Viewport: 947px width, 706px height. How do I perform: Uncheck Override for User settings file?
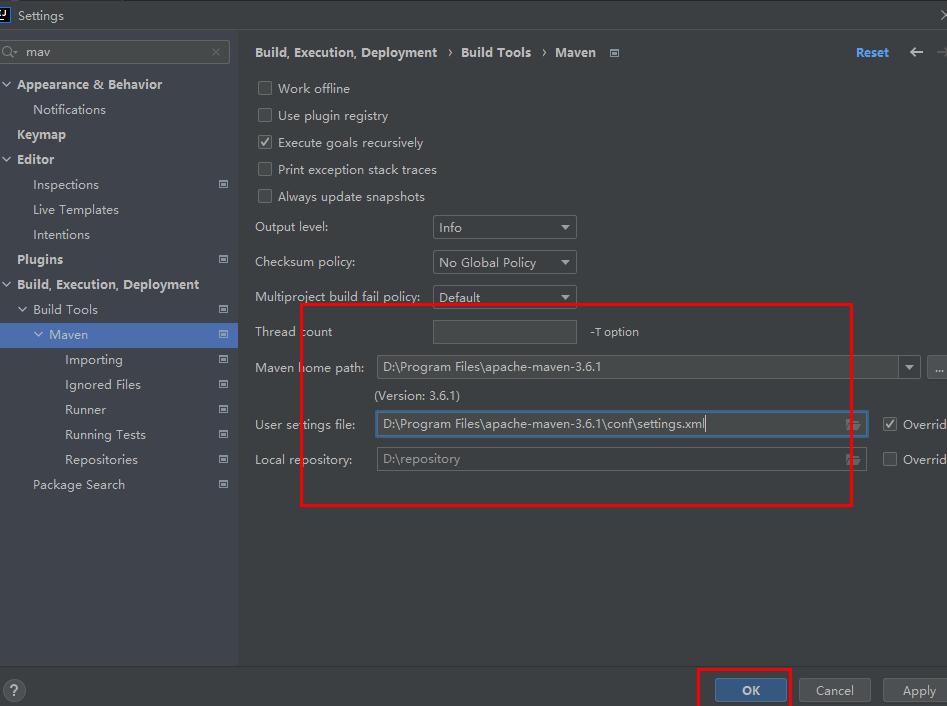(x=890, y=424)
